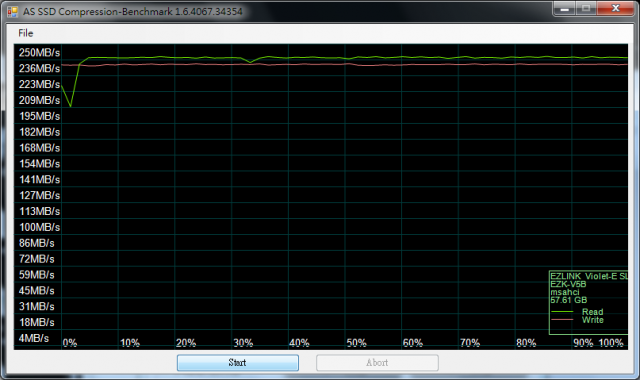Click the 127MB/s axis label
Viewport: 640px width, 380px height.
[x=40, y=196]
